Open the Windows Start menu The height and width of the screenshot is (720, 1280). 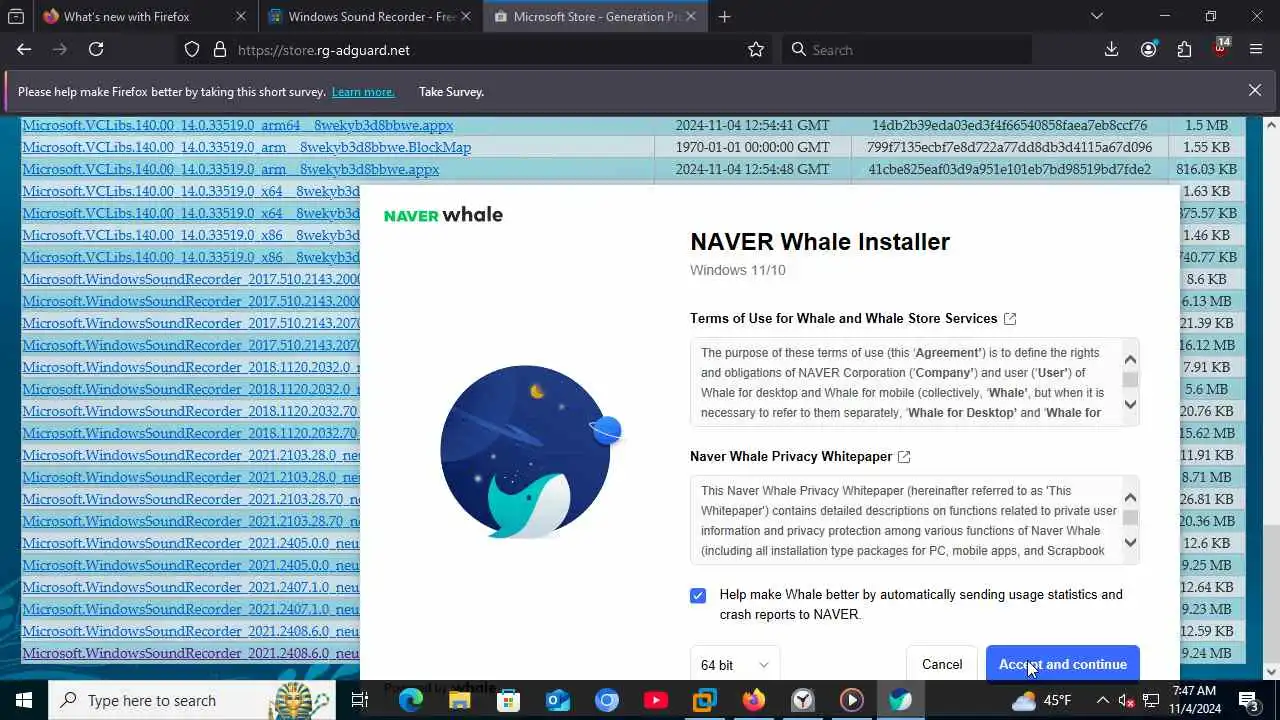(23, 700)
